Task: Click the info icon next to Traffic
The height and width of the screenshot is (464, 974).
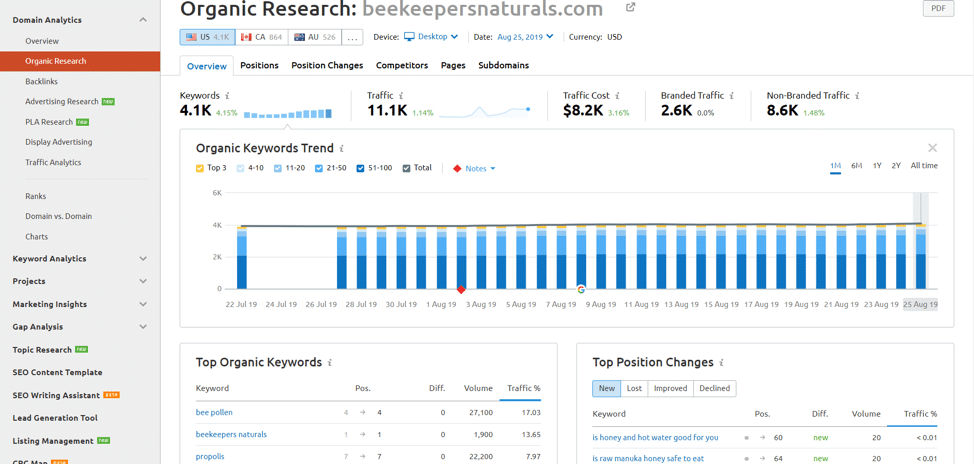Action: tap(401, 96)
